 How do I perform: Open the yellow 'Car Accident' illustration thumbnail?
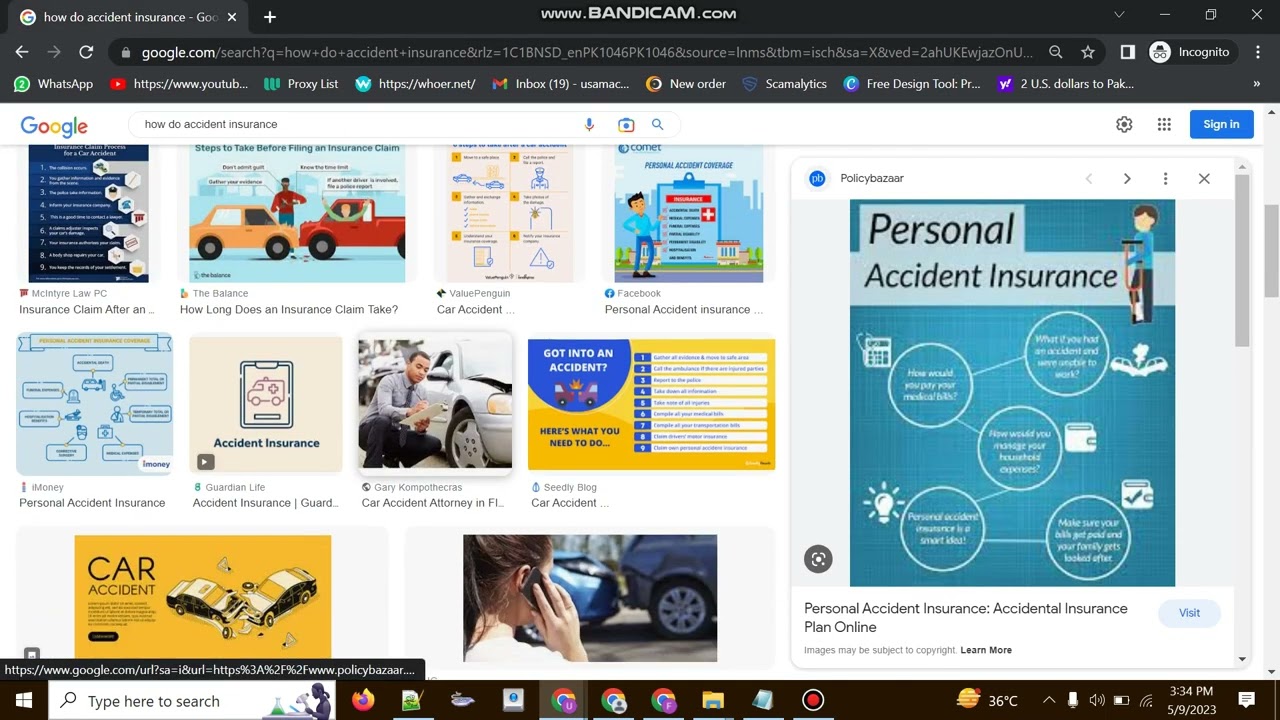[203, 598]
